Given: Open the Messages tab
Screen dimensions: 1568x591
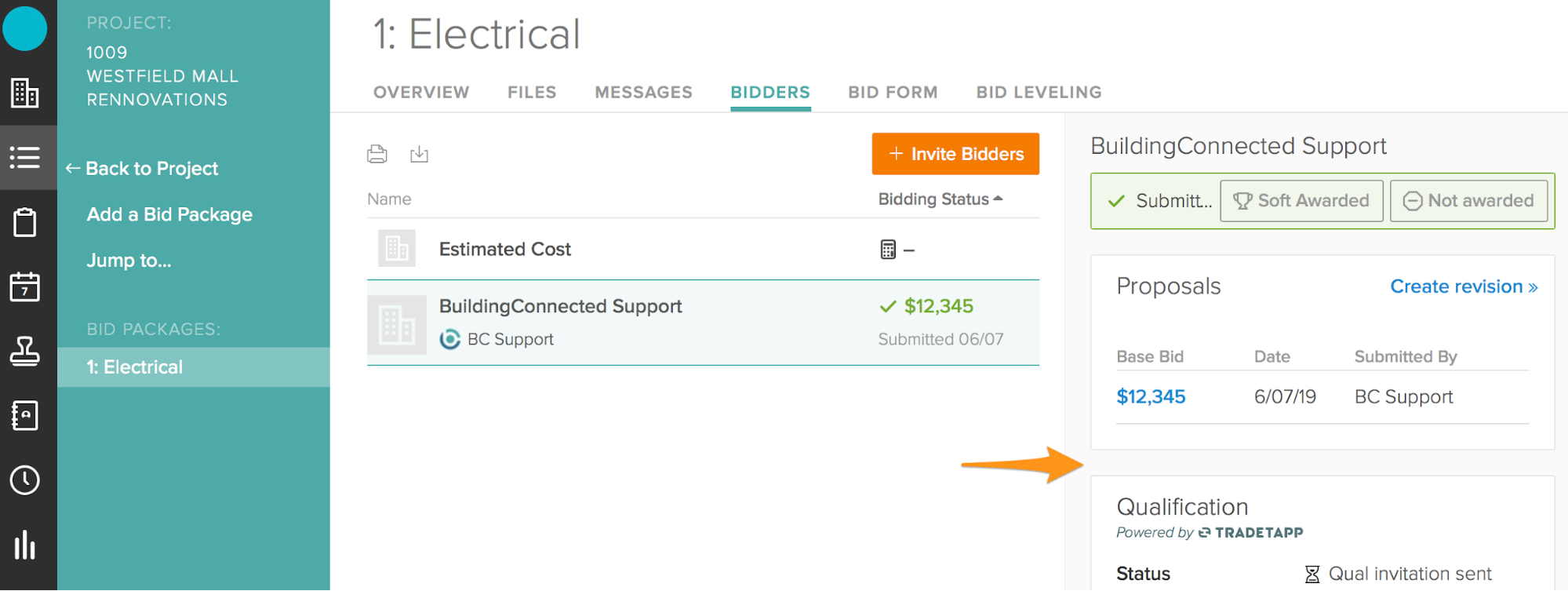Looking at the screenshot, I should point(643,93).
